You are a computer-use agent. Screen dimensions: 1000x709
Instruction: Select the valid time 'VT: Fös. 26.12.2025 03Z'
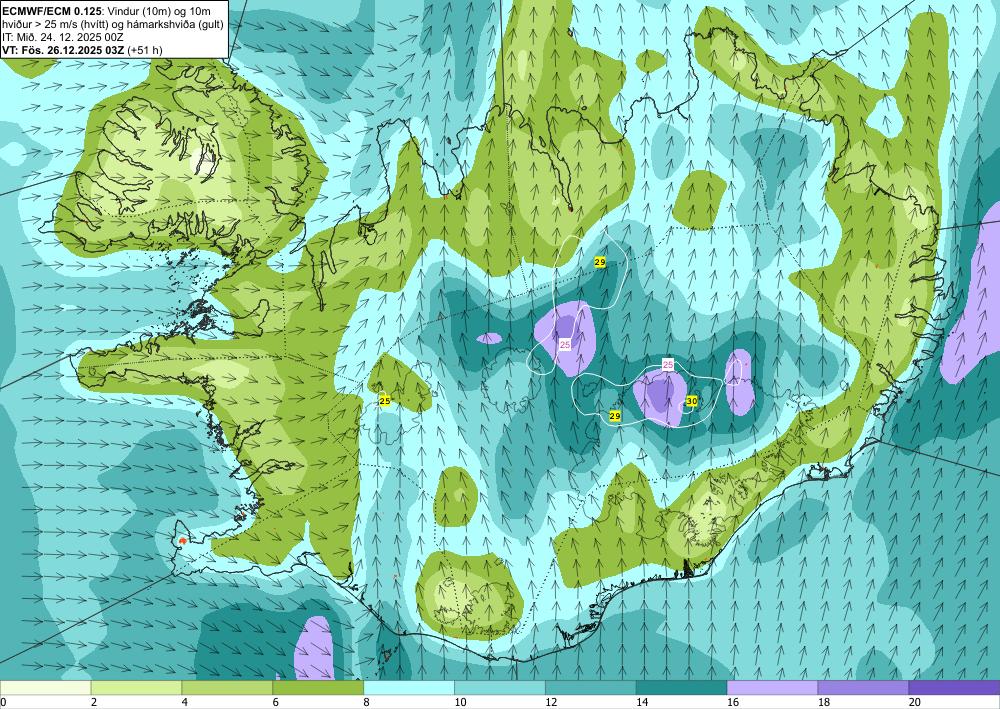pos(63,50)
